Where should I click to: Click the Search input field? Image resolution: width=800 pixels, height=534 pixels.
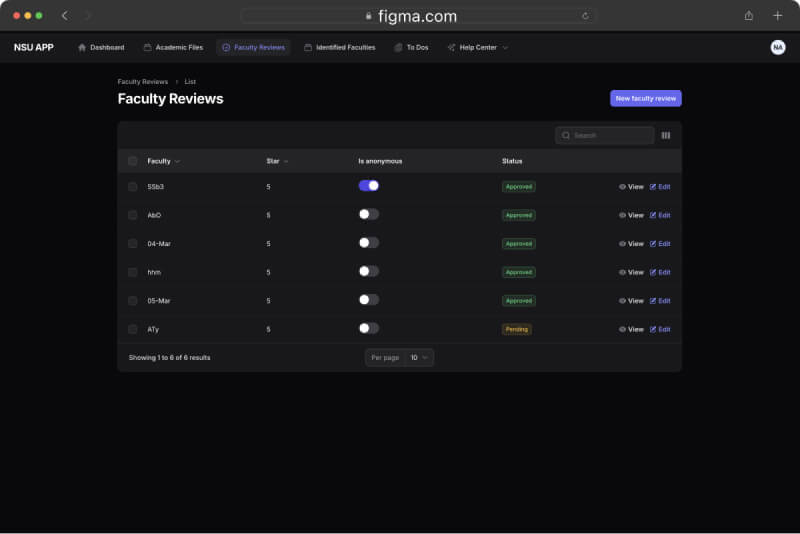pos(605,135)
